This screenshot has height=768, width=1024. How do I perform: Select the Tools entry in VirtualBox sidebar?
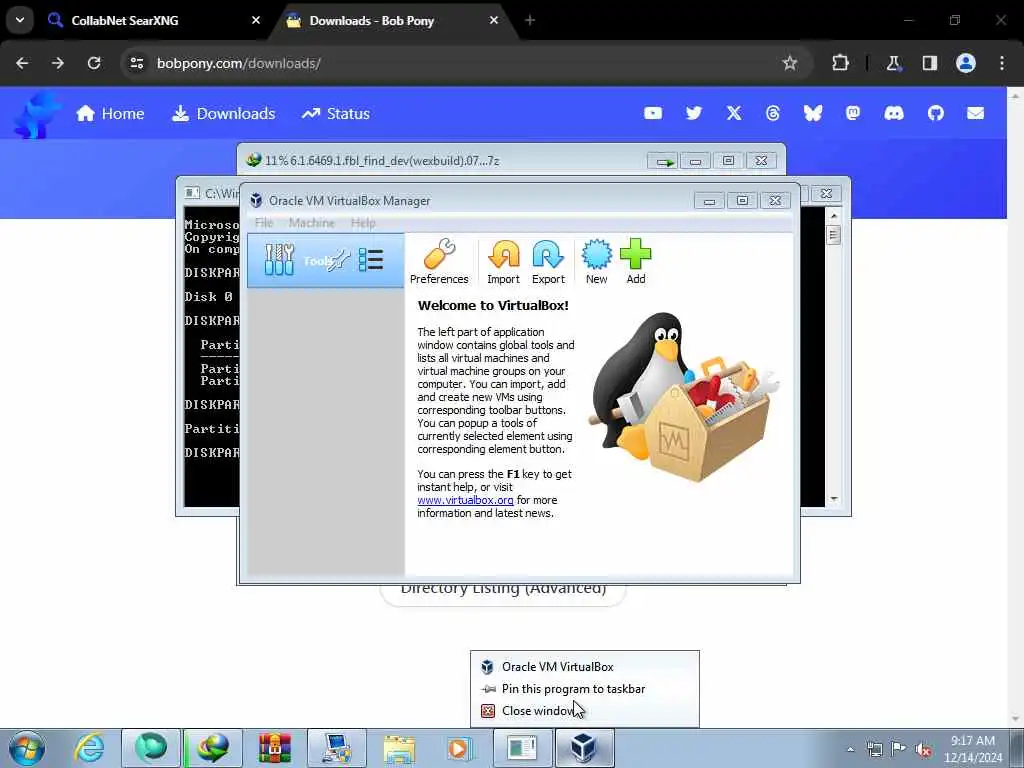click(x=325, y=261)
